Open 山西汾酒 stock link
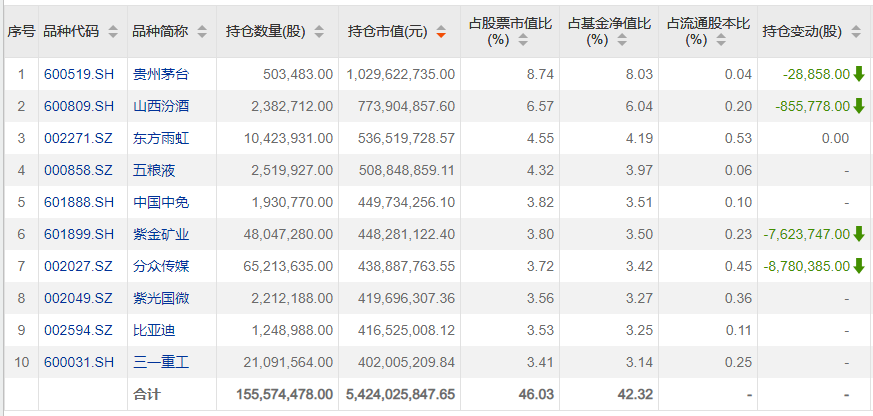This screenshot has height=416, width=873. tap(161, 106)
